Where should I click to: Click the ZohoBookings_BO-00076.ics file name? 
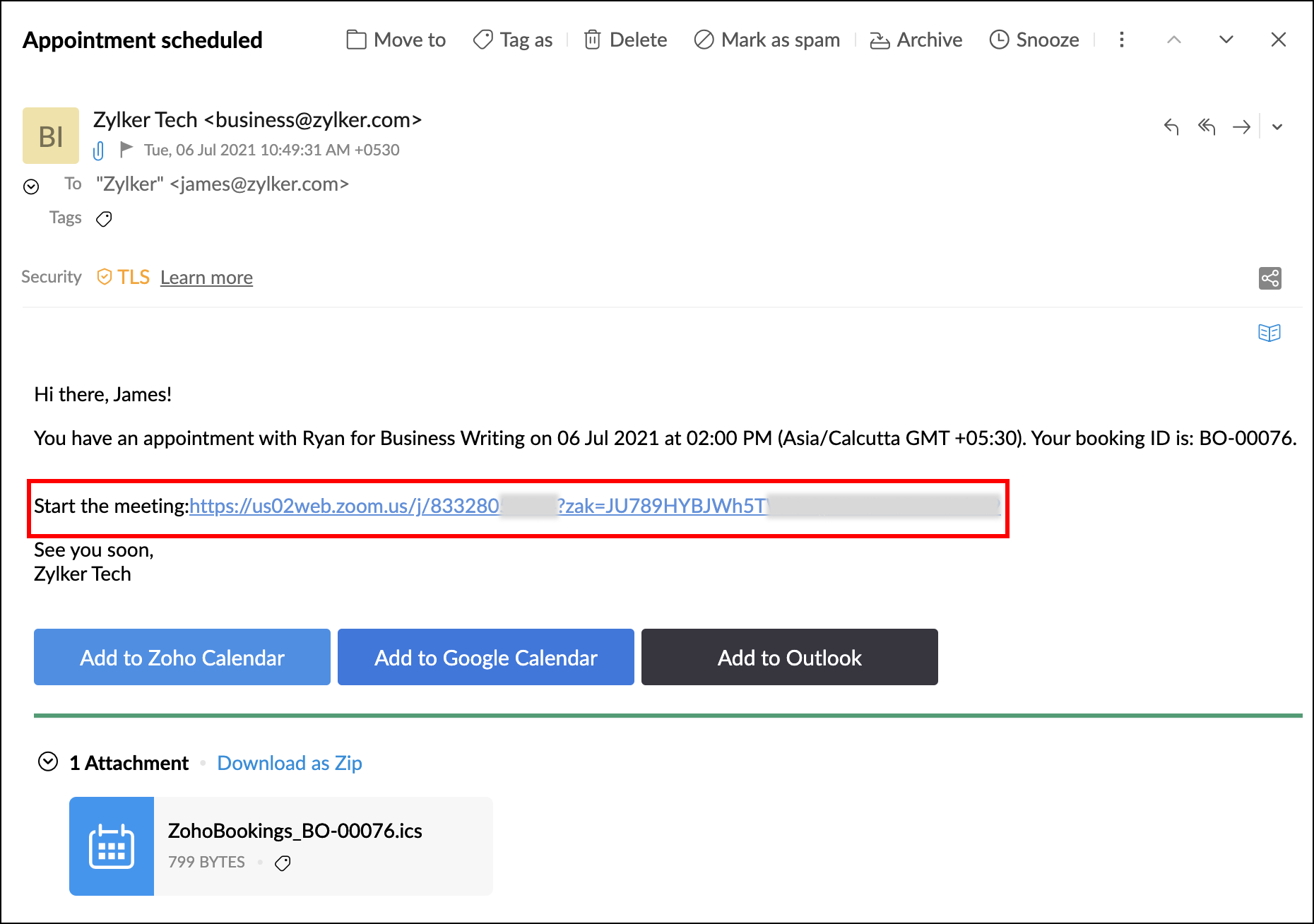coord(295,831)
